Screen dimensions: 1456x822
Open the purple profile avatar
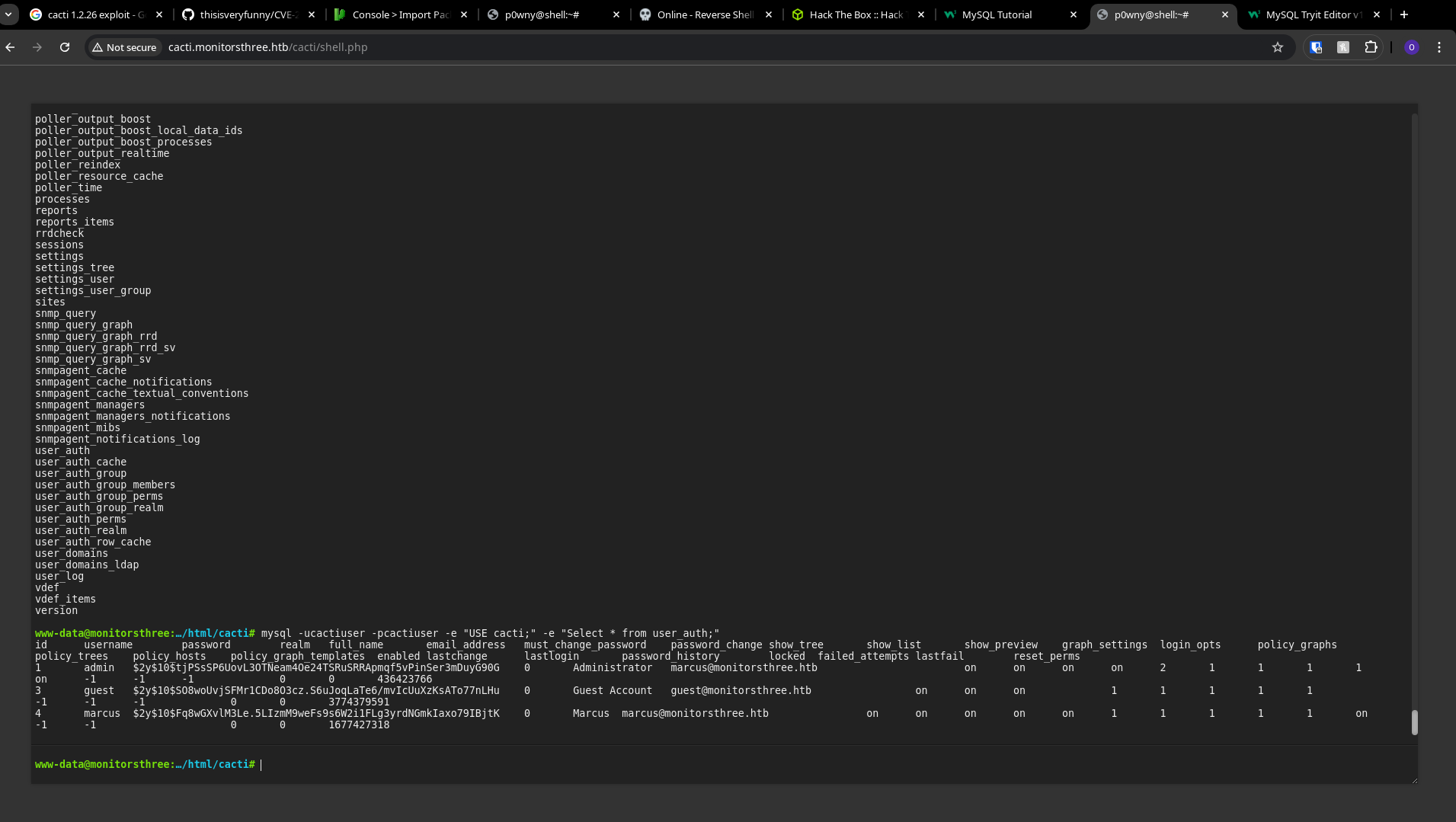click(x=1411, y=47)
